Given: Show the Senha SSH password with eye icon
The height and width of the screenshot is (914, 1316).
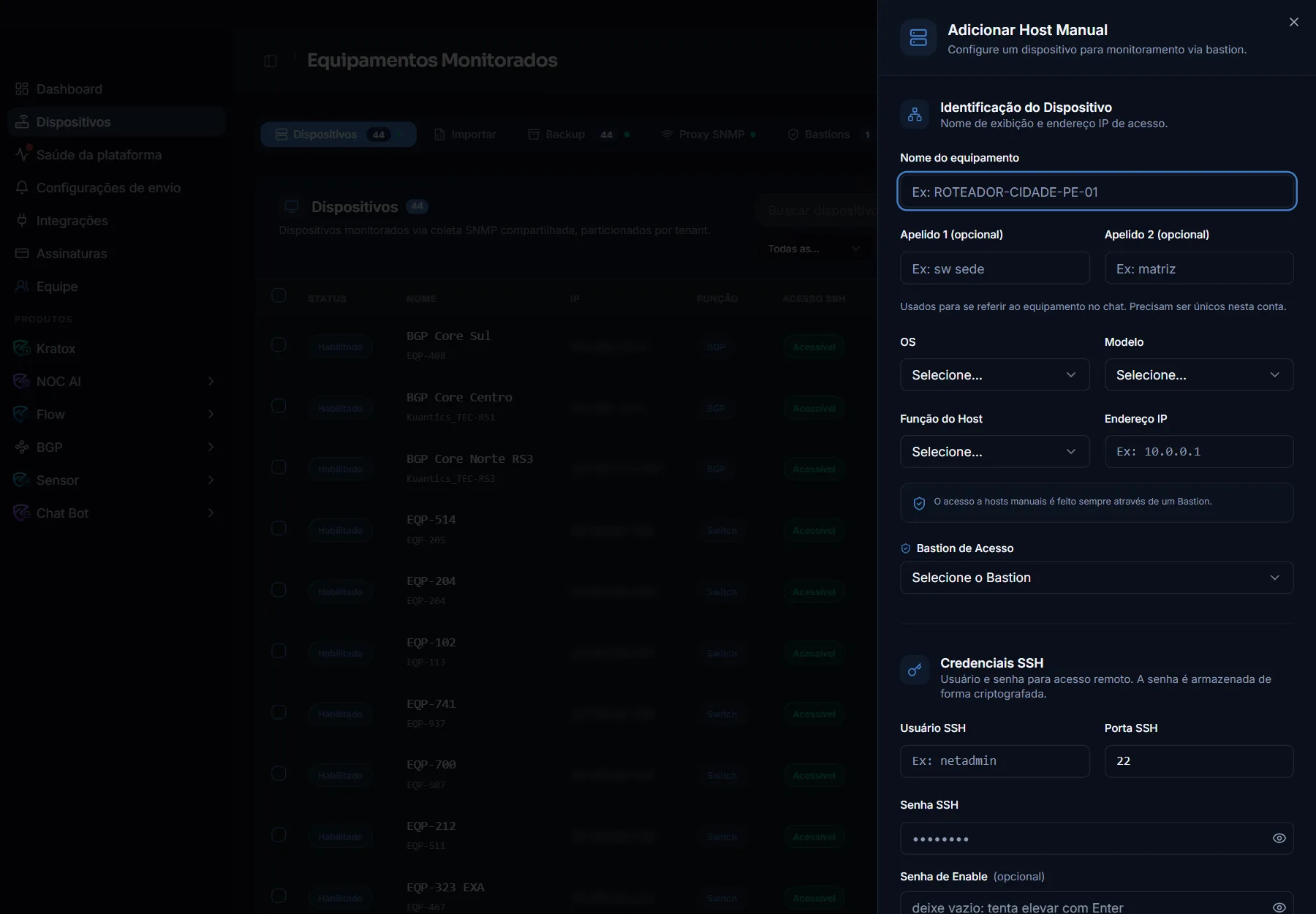Looking at the screenshot, I should 1279,838.
